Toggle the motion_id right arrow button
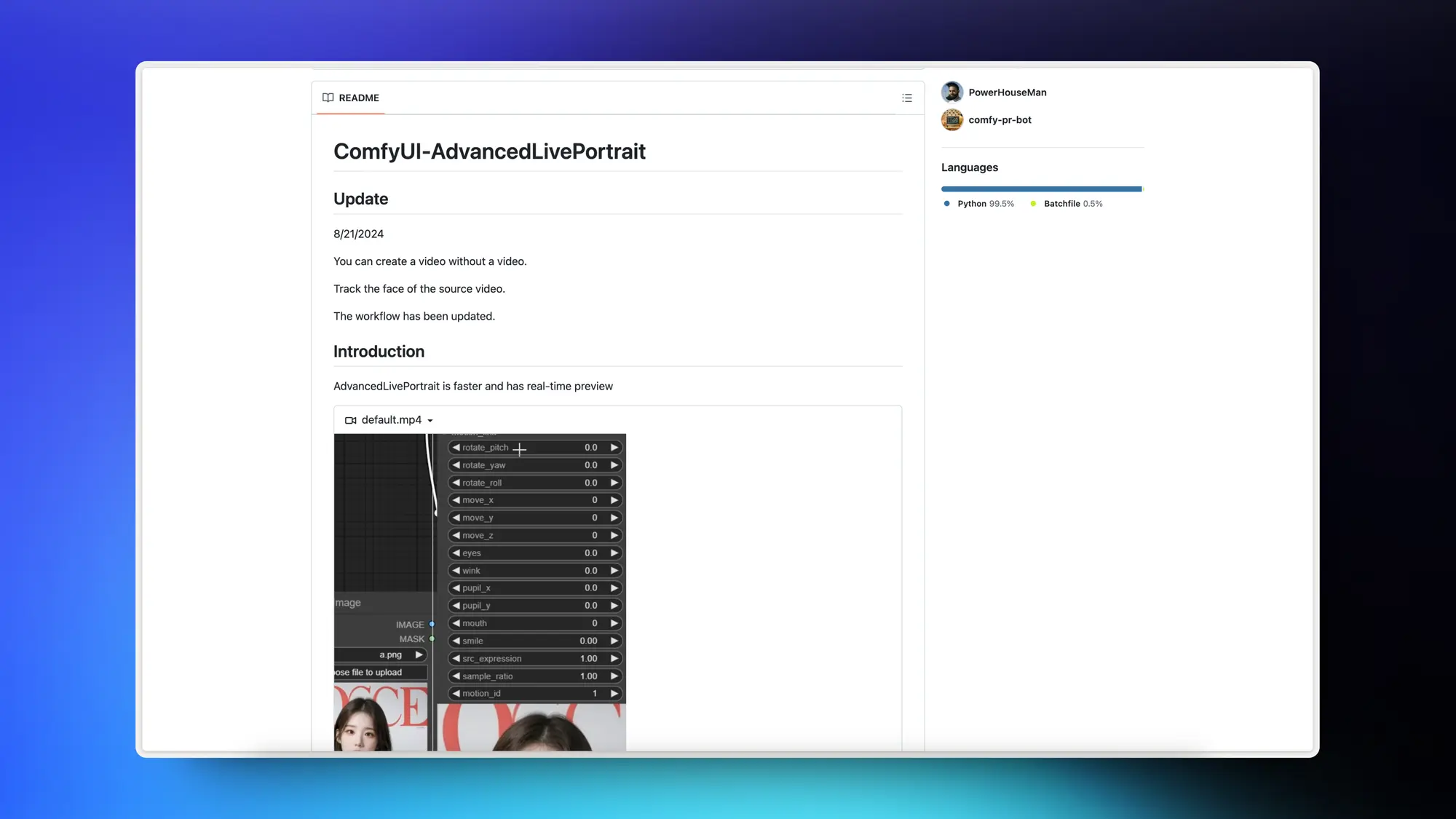This screenshot has width=1456, height=819. pos(614,694)
